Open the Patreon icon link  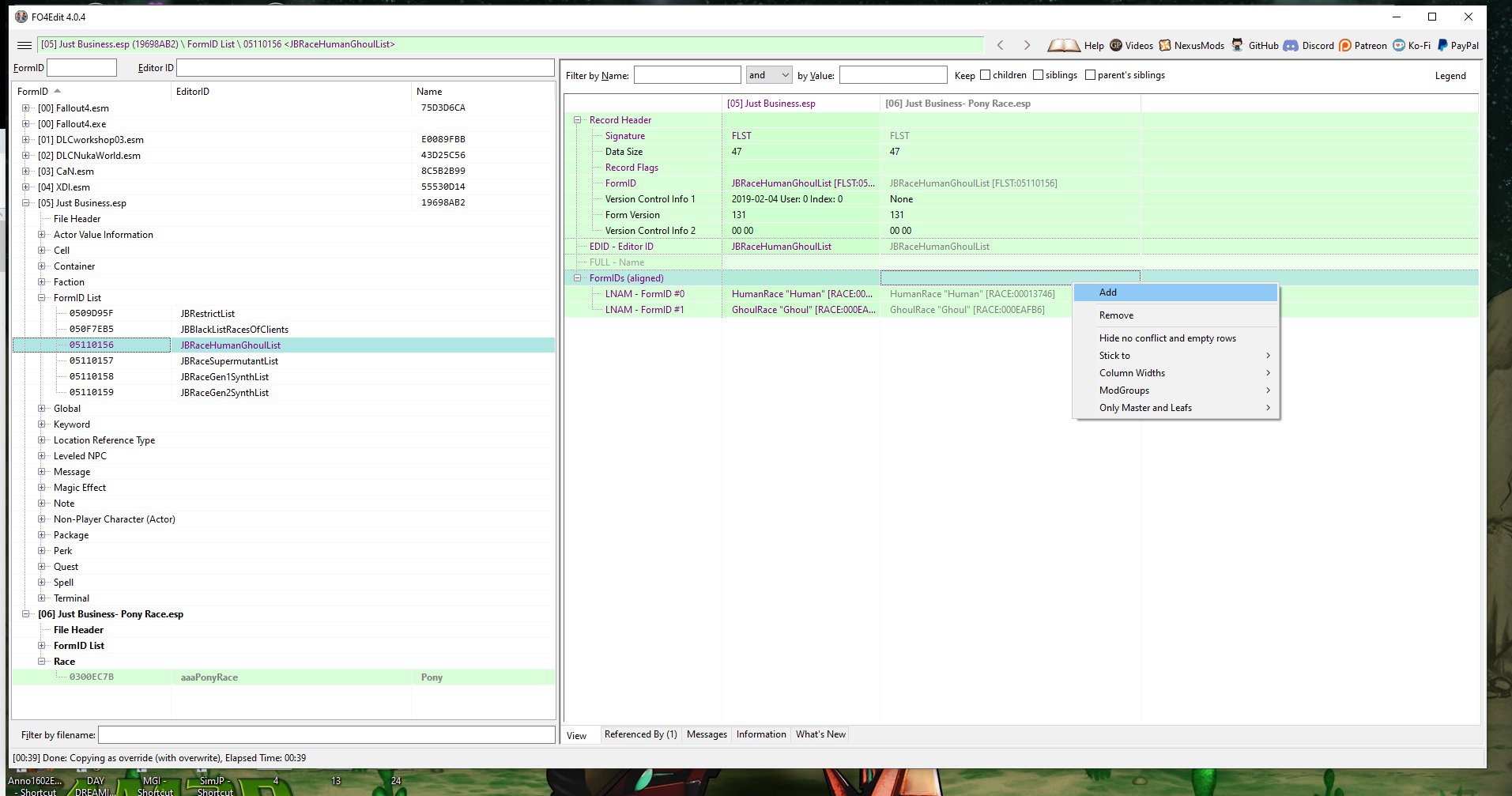[x=1345, y=45]
